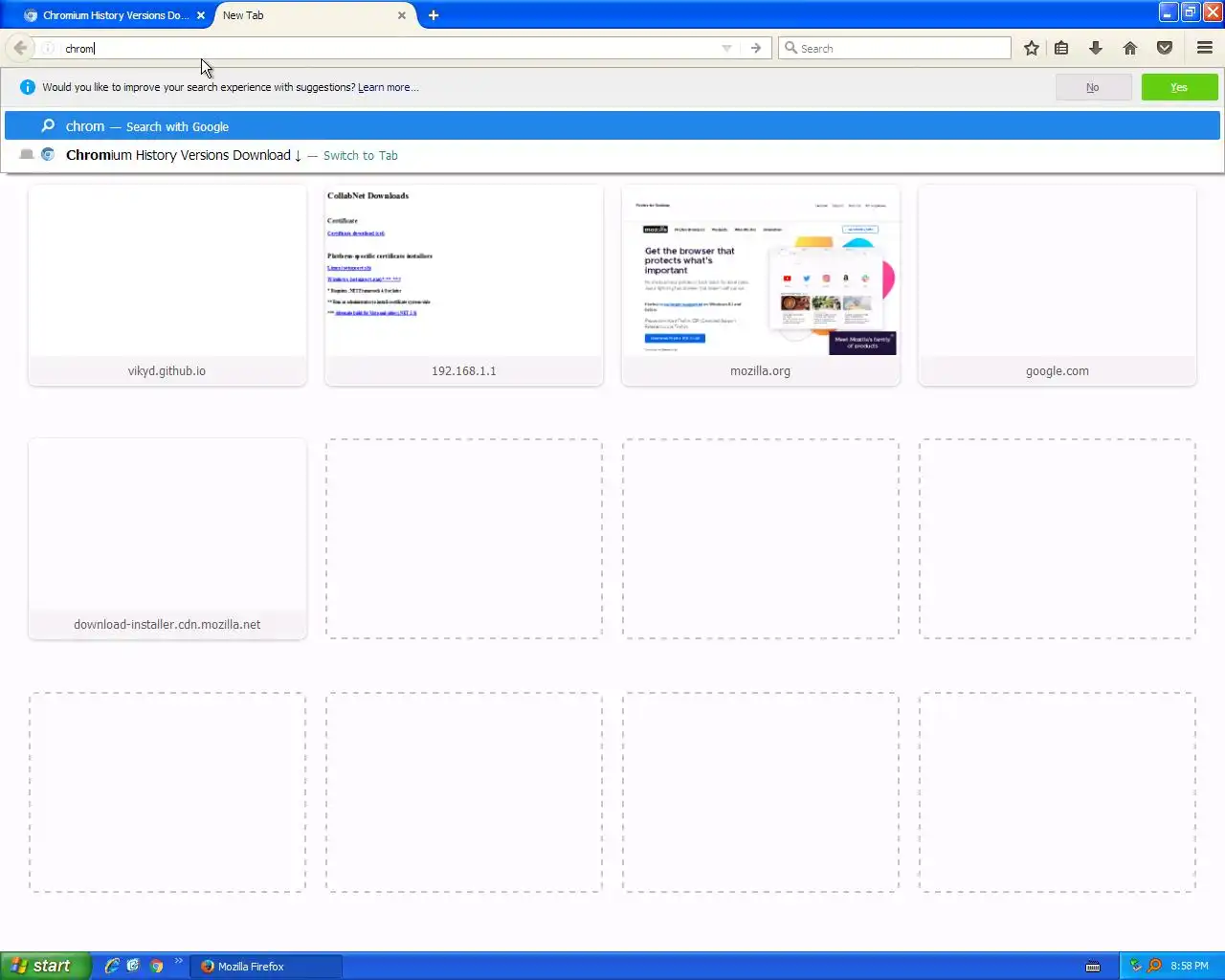The image size is (1225, 980).
Task: Click the info icon in suggestions notification
Action: [28, 87]
